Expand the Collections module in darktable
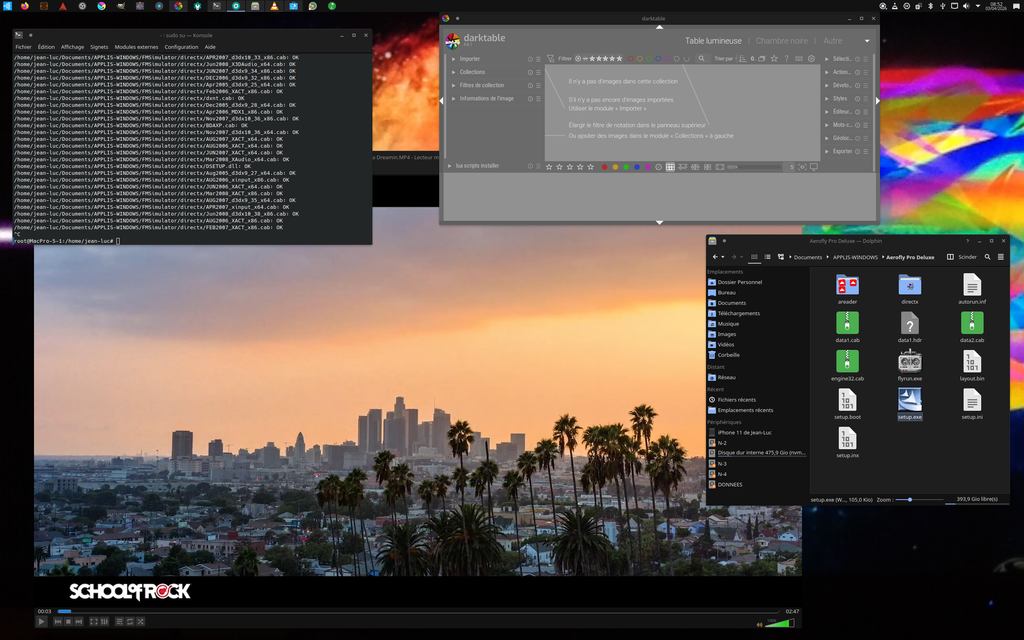Screen dimensions: 1024x640 454,72
